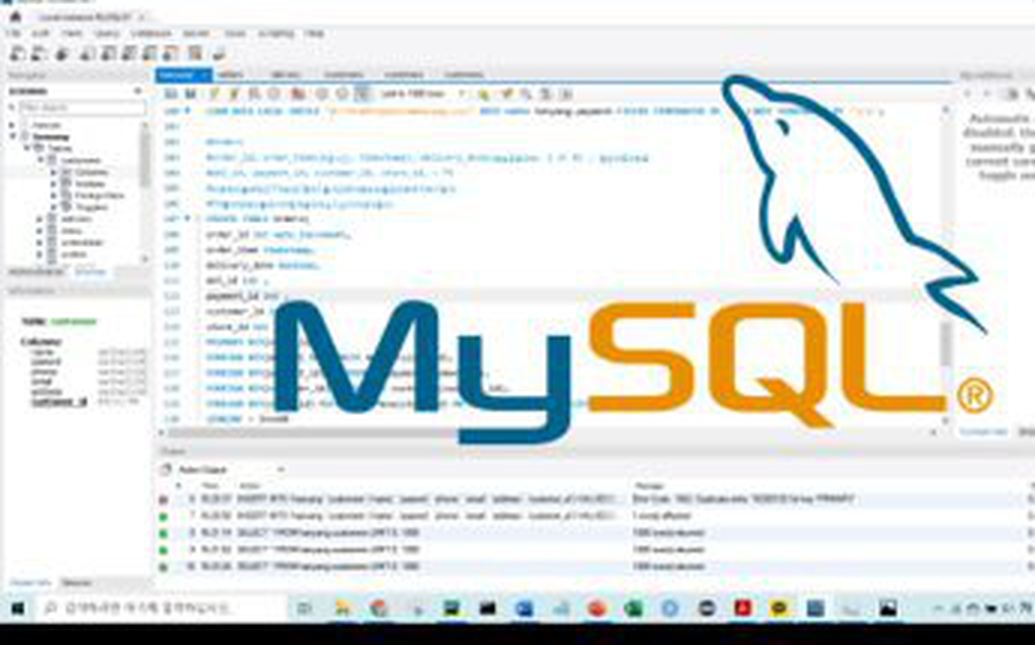Image resolution: width=1035 pixels, height=645 pixels.
Task: Execute script with the lightning icon
Action: tap(215, 94)
